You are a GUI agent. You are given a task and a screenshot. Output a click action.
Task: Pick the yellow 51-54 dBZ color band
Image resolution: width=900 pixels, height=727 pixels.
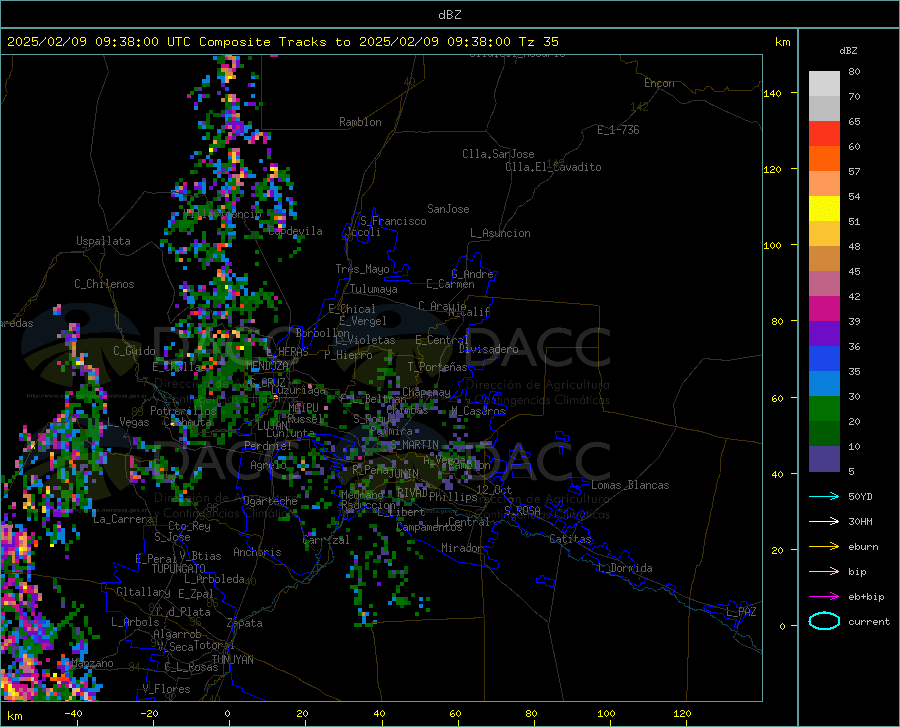point(824,209)
